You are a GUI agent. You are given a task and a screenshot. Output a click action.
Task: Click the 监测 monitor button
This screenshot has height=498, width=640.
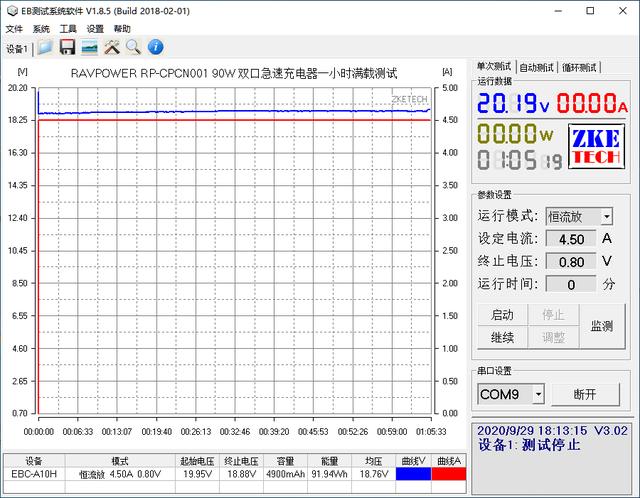click(x=602, y=325)
